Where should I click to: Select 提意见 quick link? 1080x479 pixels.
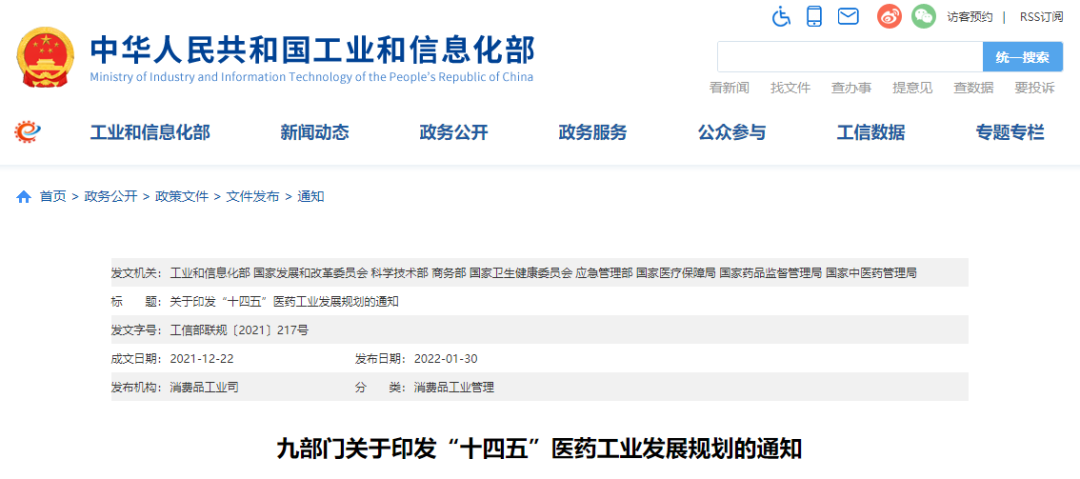[x=913, y=88]
